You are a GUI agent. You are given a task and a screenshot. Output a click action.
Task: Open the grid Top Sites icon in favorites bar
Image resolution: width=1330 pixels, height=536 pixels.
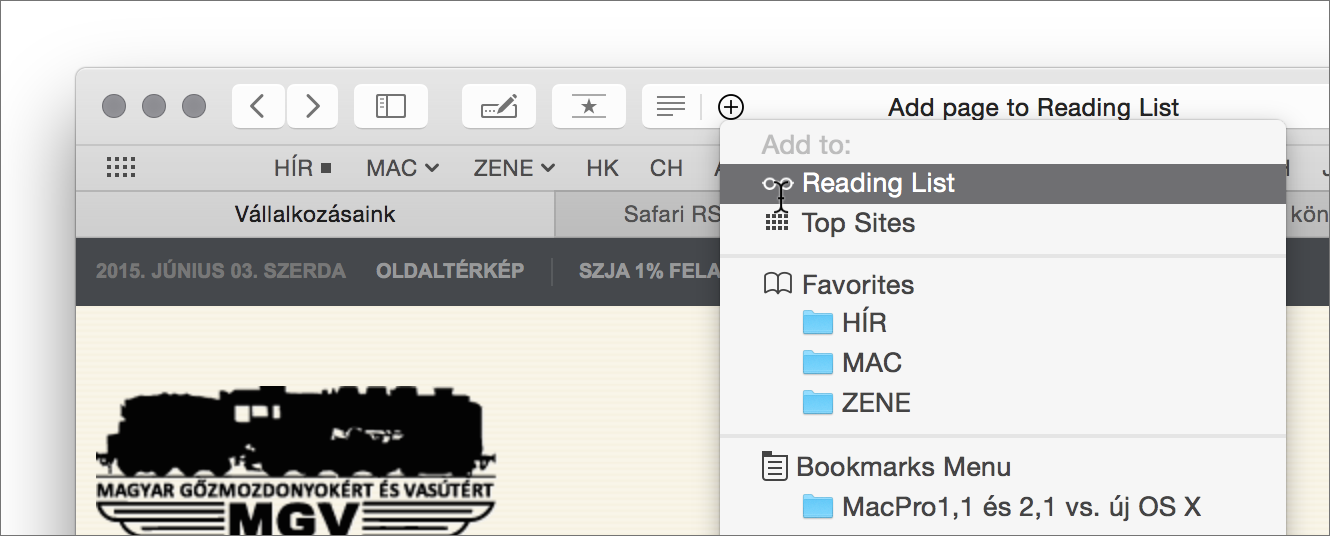[x=121, y=168]
